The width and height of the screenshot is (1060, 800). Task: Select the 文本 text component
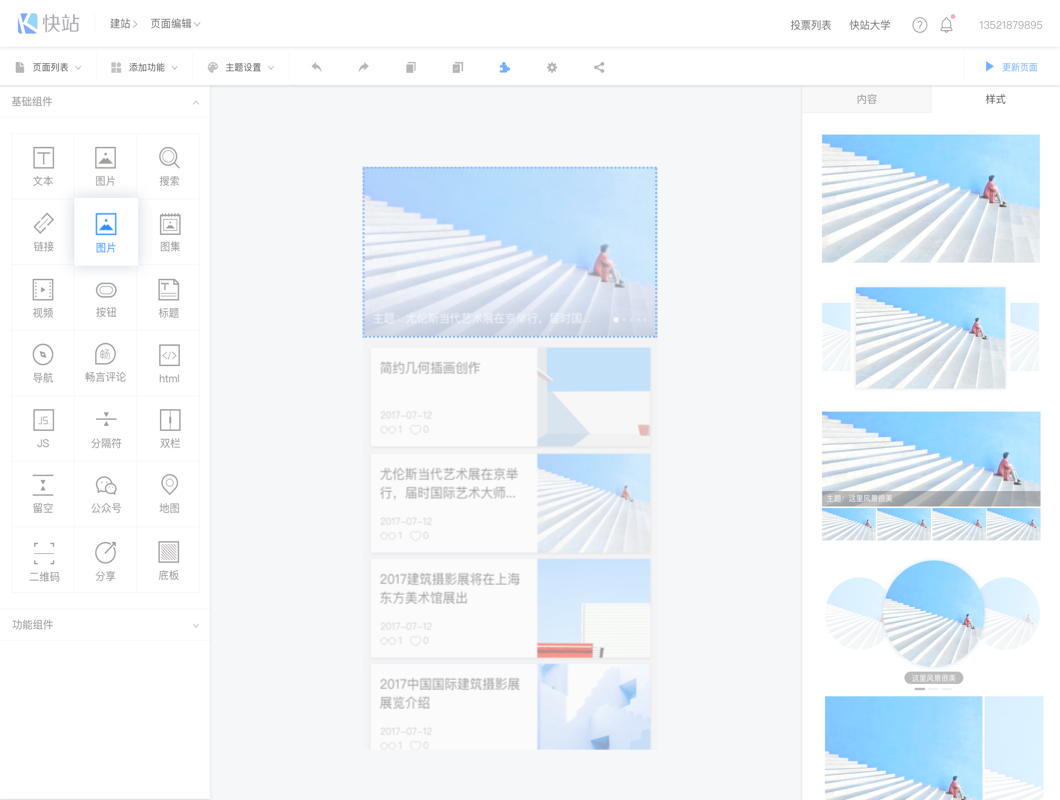tap(43, 166)
